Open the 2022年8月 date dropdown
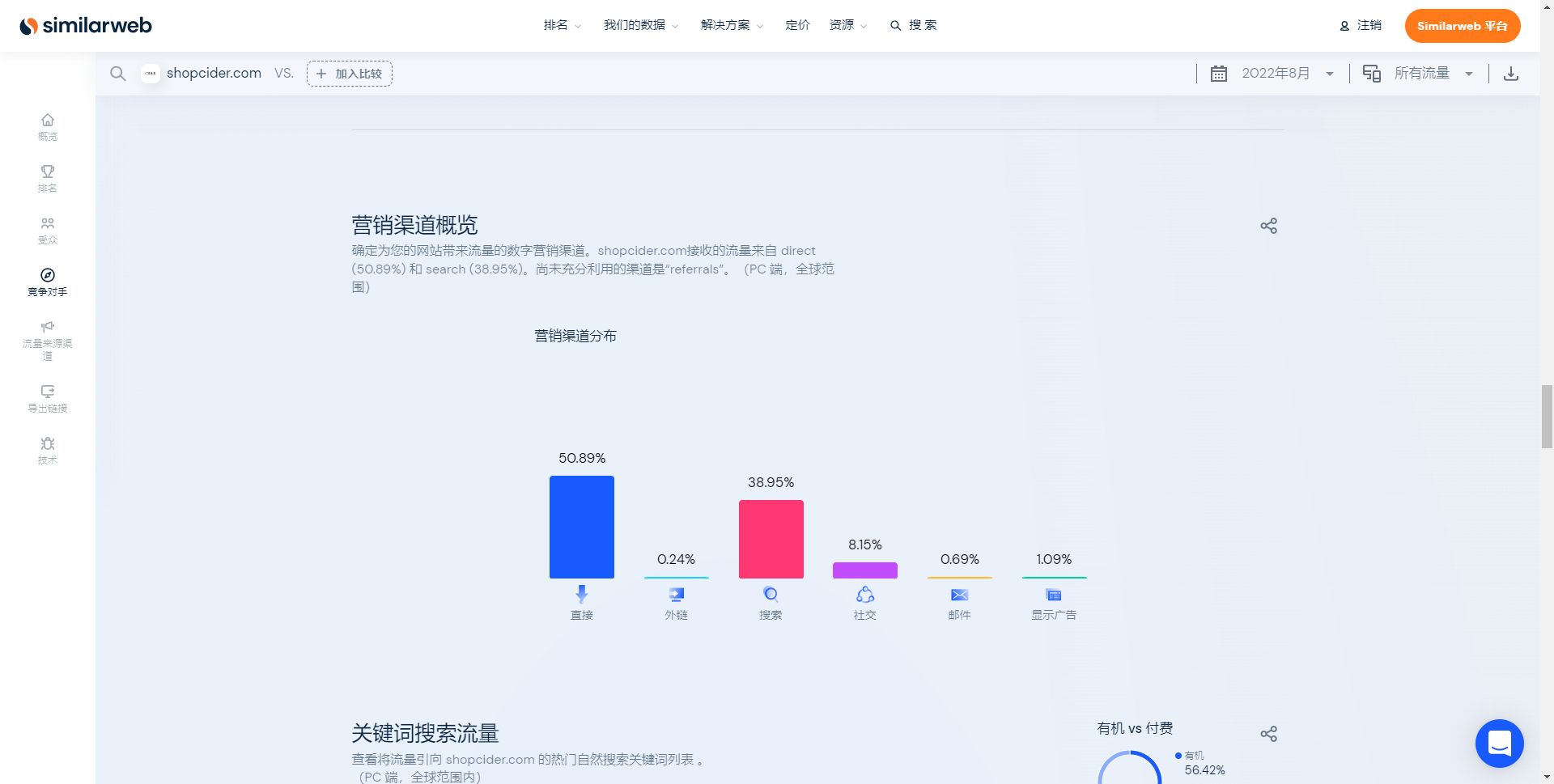The height and width of the screenshot is (784, 1554). 1288,74
